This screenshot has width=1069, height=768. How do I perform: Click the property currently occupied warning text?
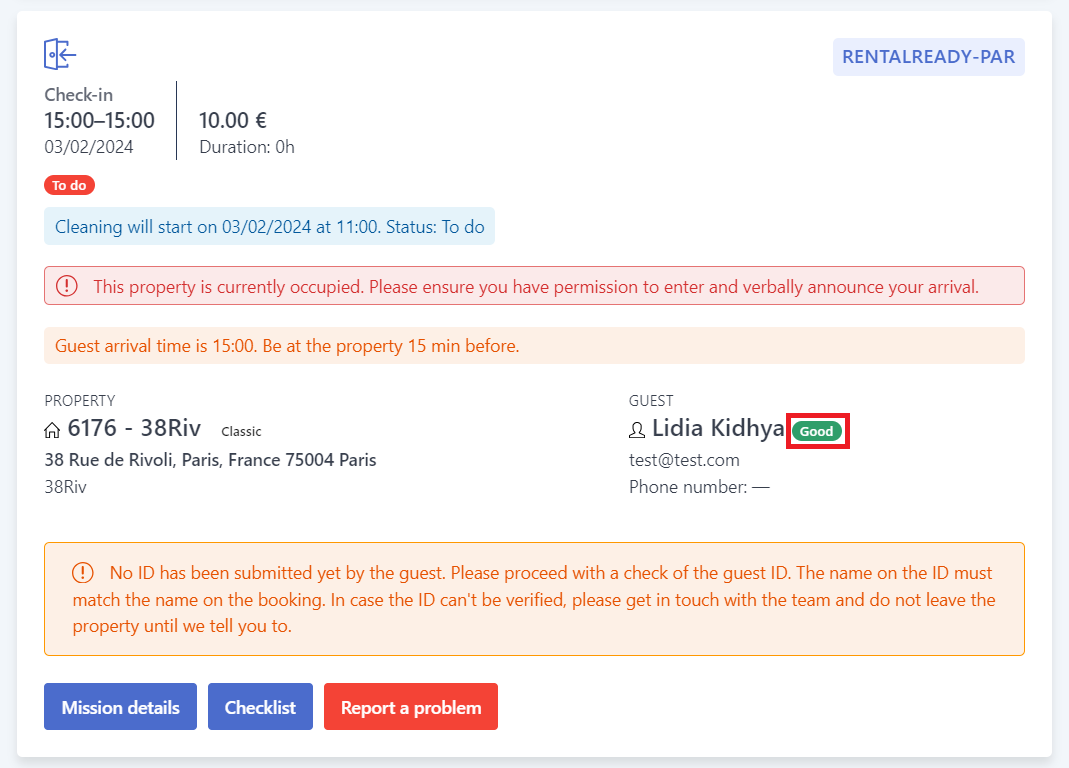tap(536, 286)
